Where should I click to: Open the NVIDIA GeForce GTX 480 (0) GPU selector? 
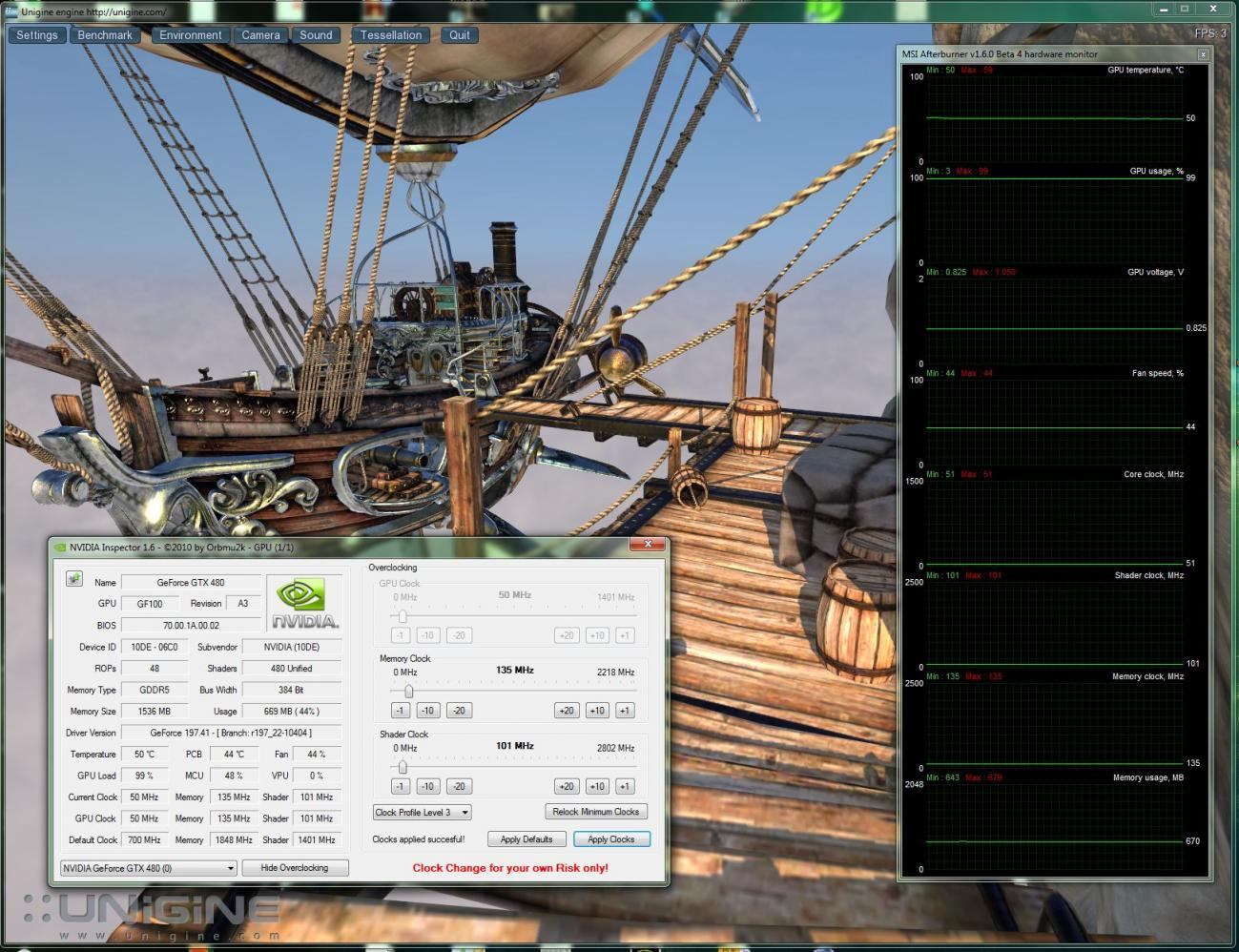pos(148,868)
